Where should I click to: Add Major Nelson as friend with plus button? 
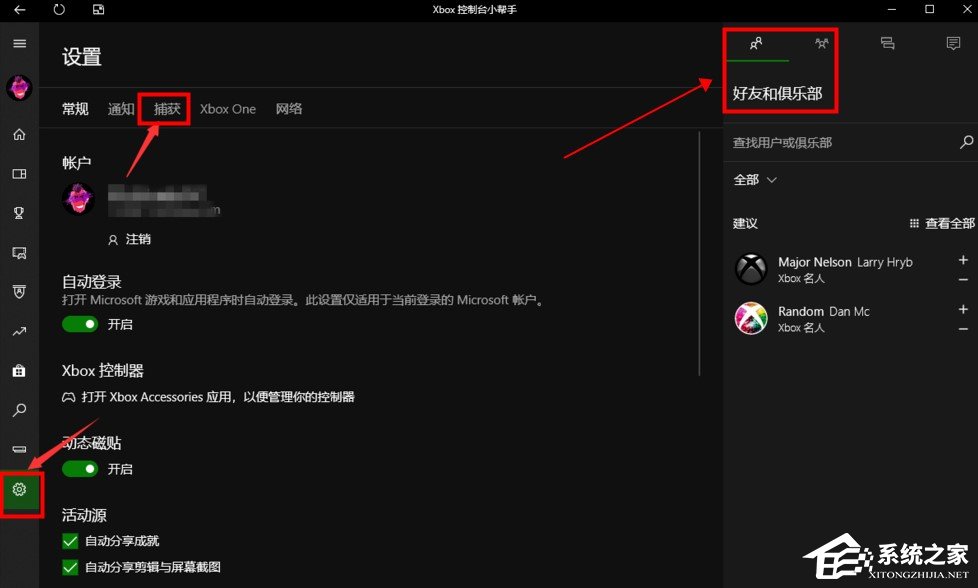click(x=962, y=261)
